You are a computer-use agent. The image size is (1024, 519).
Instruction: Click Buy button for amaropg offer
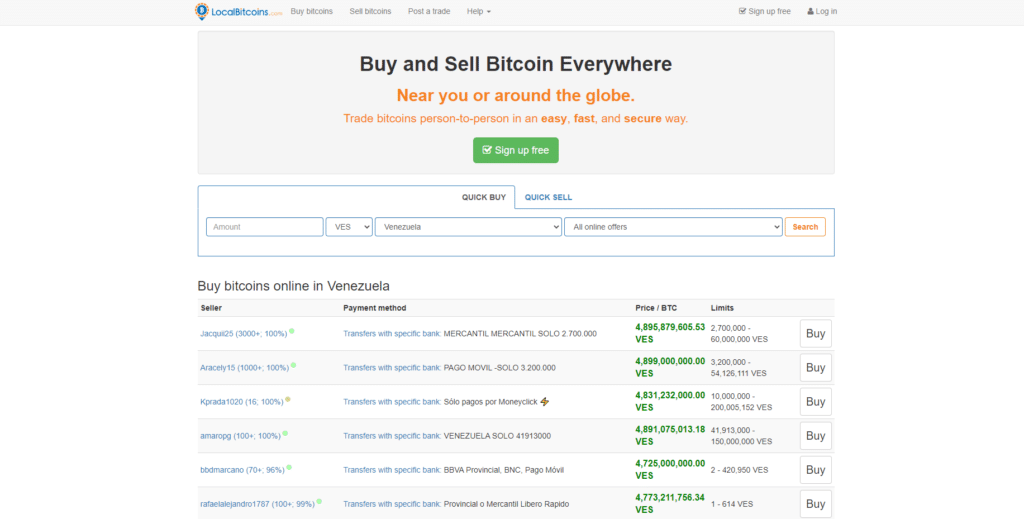point(816,435)
